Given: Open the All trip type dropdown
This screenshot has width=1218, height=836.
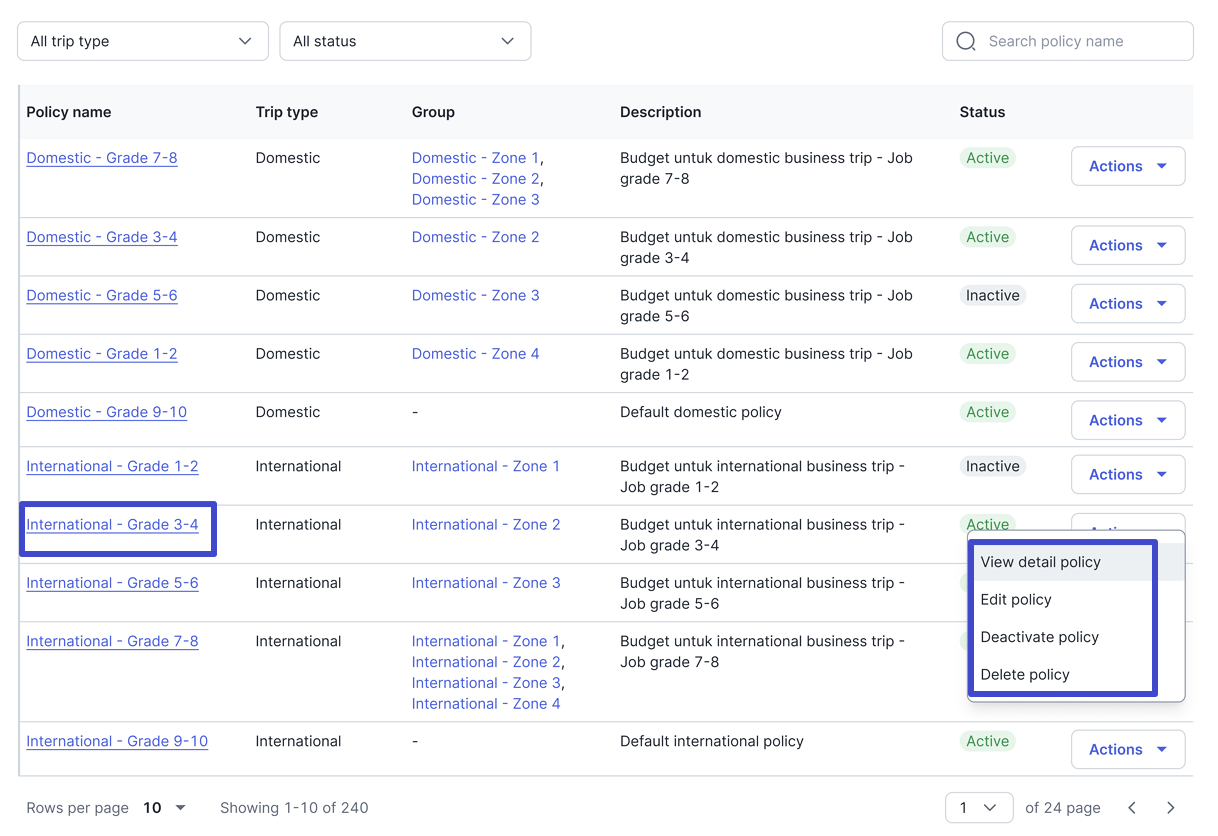Looking at the screenshot, I should point(142,41).
